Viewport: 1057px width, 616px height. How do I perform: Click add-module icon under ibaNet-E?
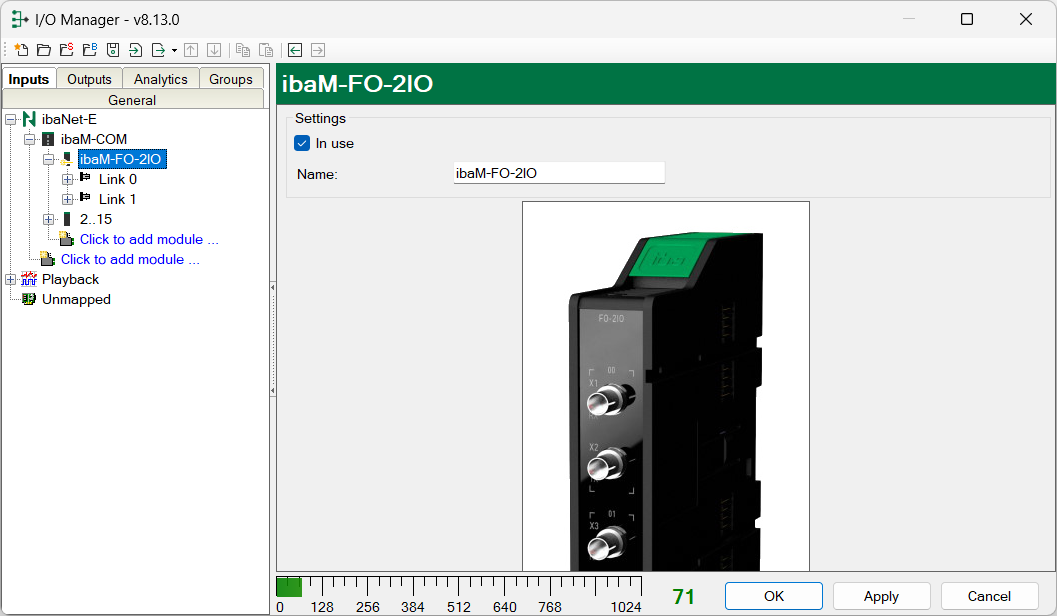pos(47,259)
